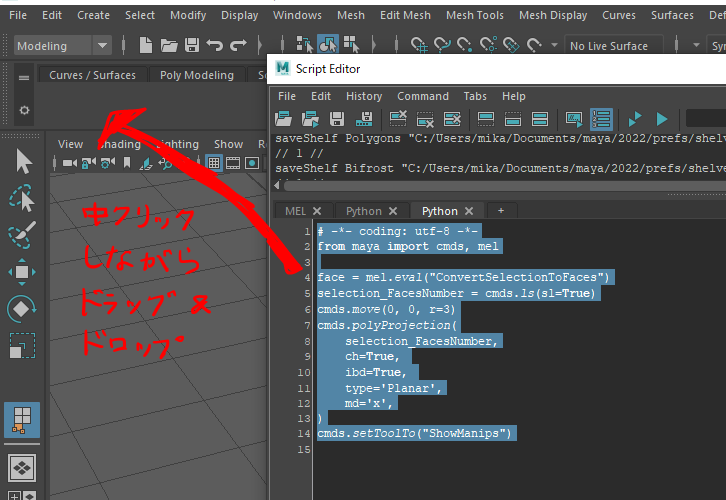
Task: Click the New Scene icon in Maya toolbar
Action: tap(145, 45)
